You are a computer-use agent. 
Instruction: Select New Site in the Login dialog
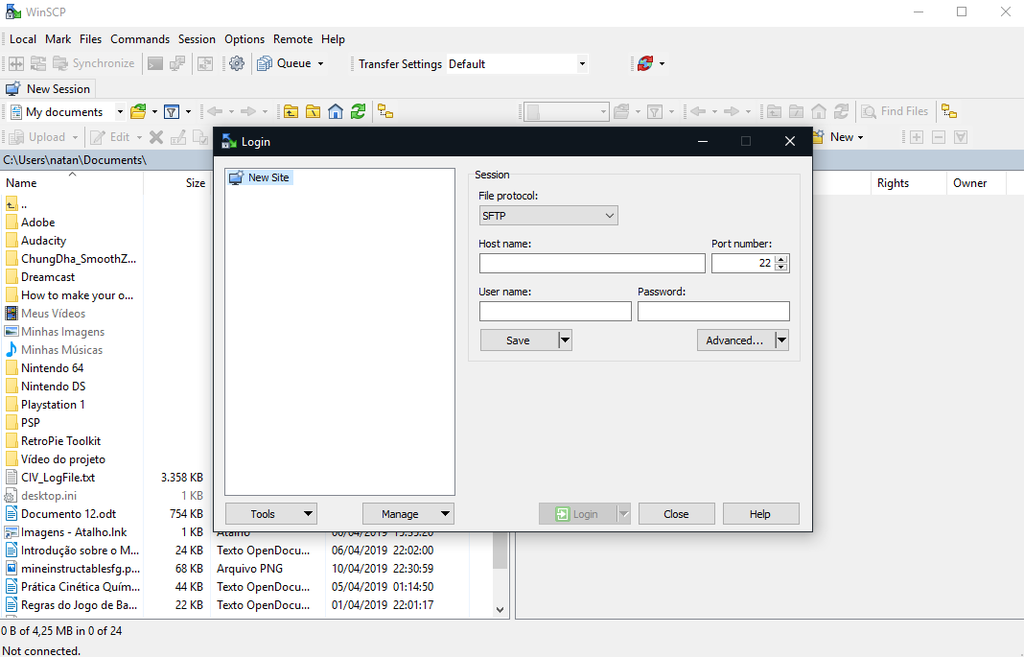(x=260, y=178)
